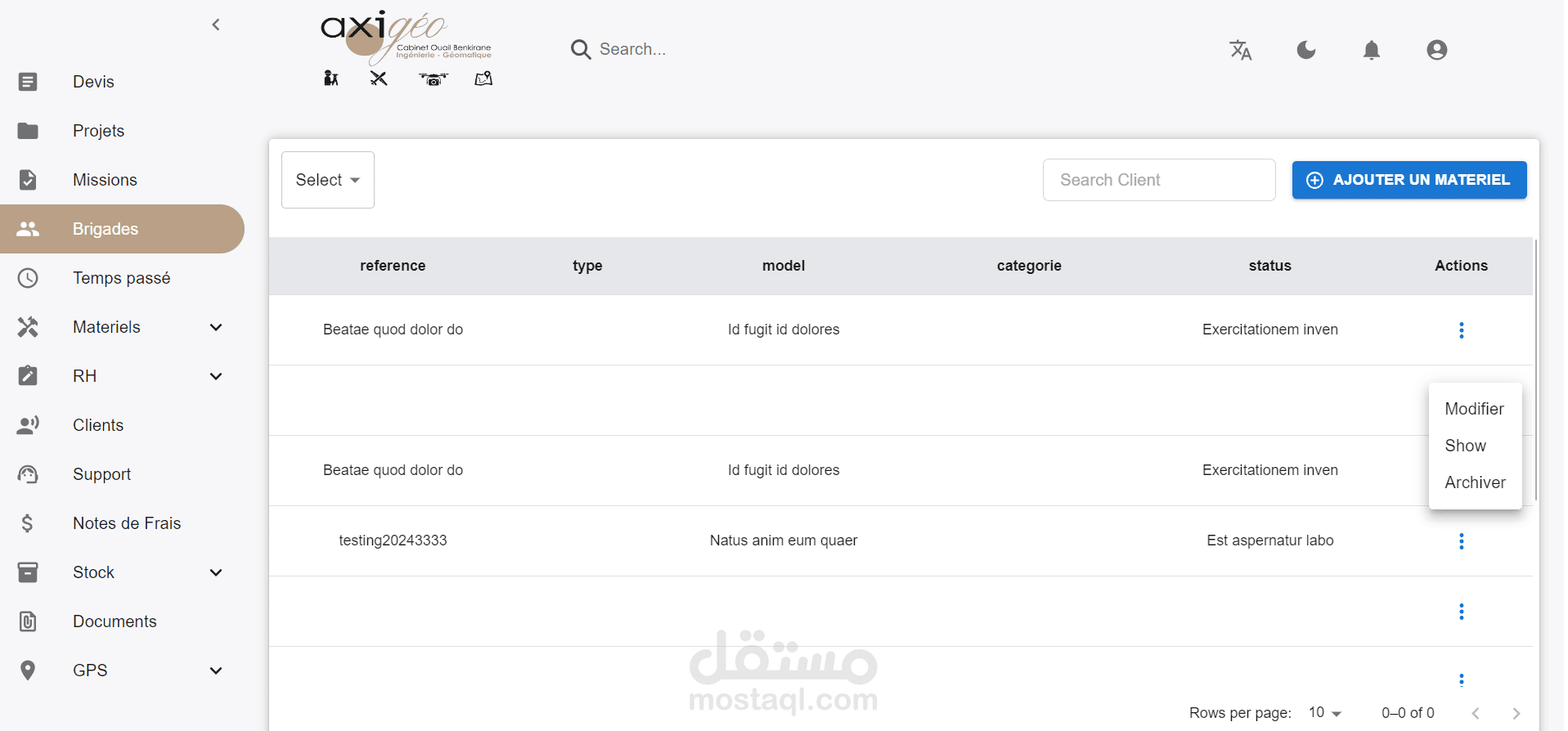This screenshot has width=1568, height=731.
Task: Open actions menu for testing20243333 row
Action: click(x=1462, y=541)
